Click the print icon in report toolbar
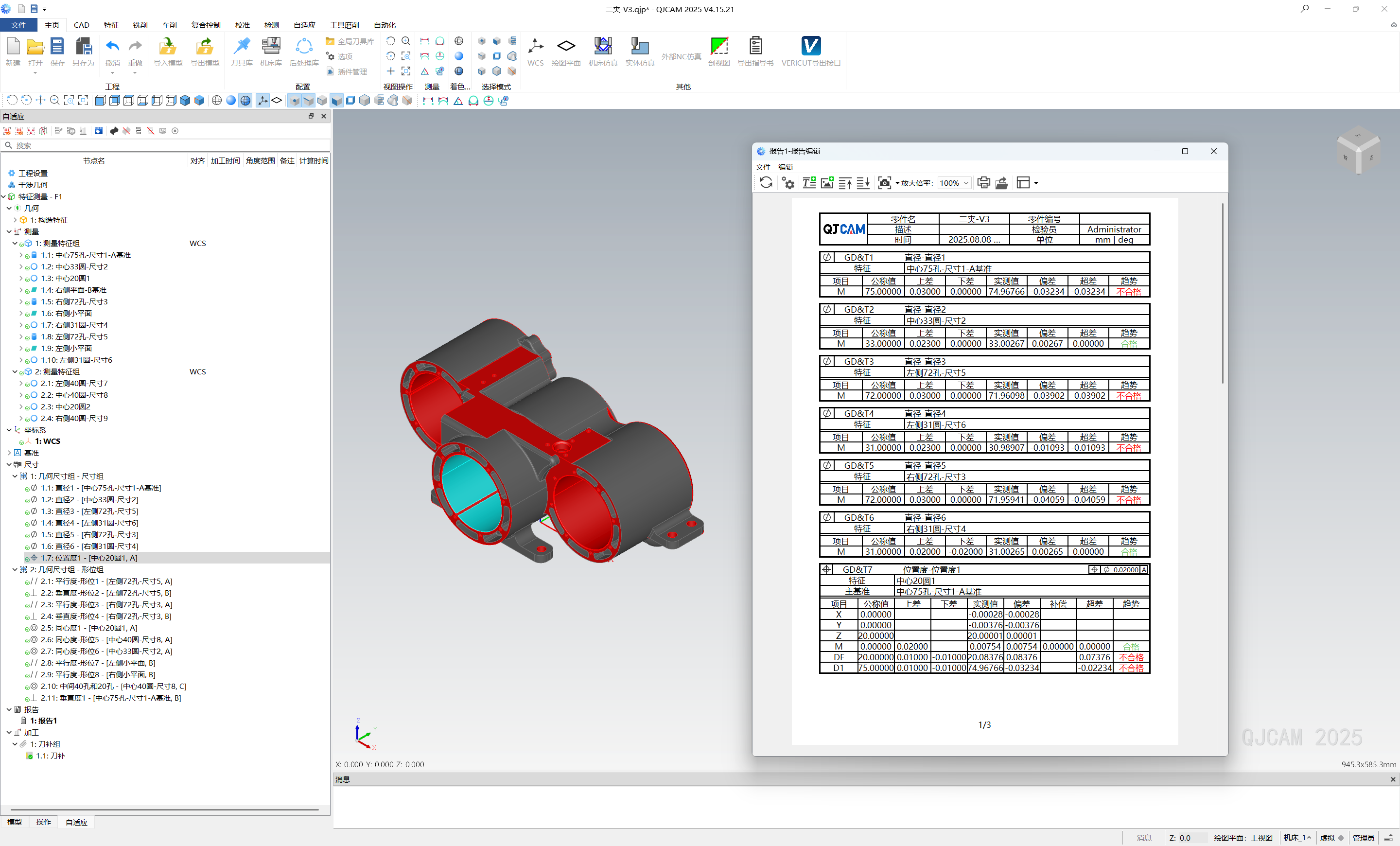Screen dimensions: 1400x846 point(983,182)
